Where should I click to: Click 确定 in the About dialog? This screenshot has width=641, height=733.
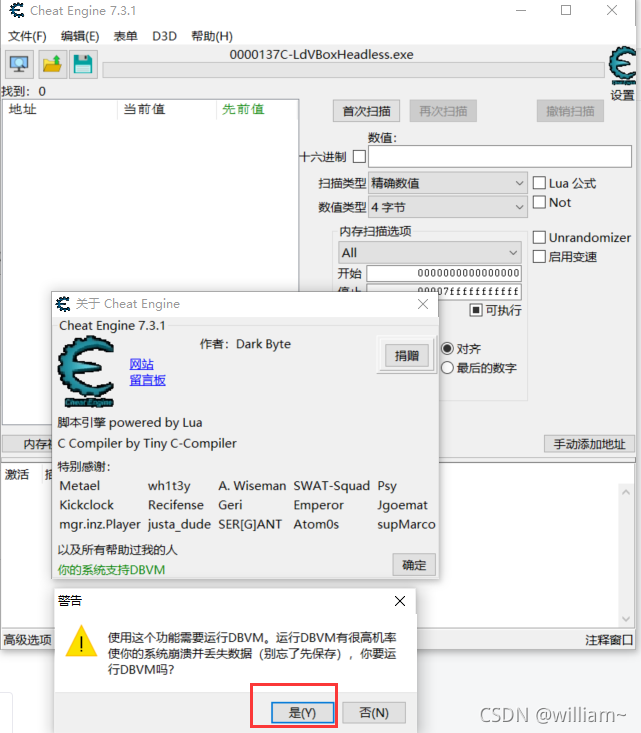tap(414, 565)
